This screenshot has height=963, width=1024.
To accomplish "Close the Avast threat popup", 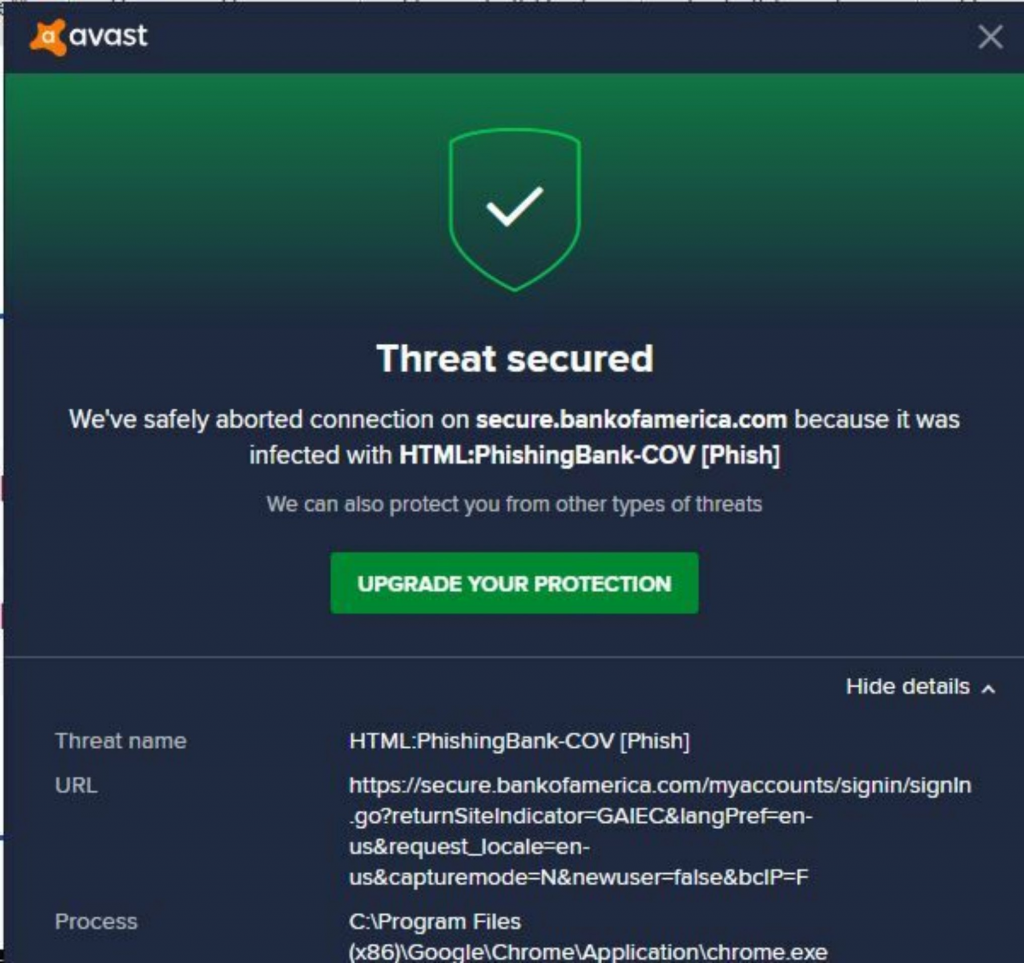I will click(990, 37).
